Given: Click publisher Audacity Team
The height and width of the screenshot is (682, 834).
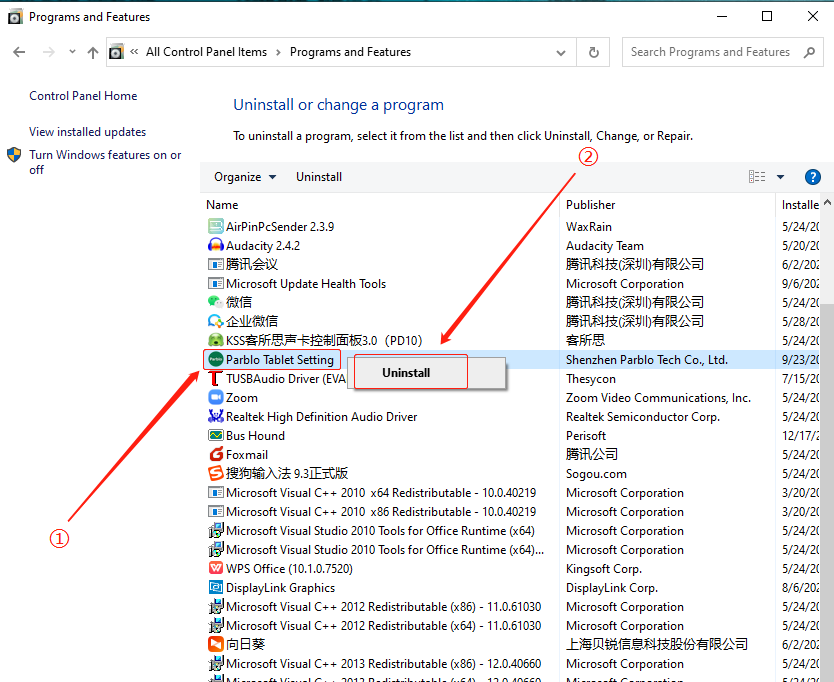Looking at the screenshot, I should coord(605,246).
